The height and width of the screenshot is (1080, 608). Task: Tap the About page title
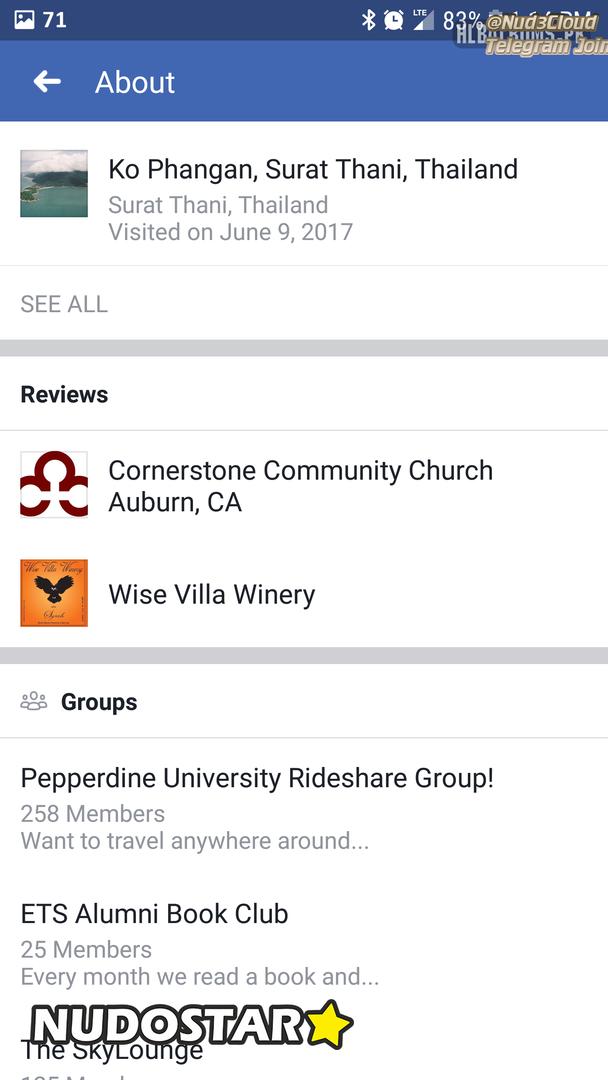(135, 82)
